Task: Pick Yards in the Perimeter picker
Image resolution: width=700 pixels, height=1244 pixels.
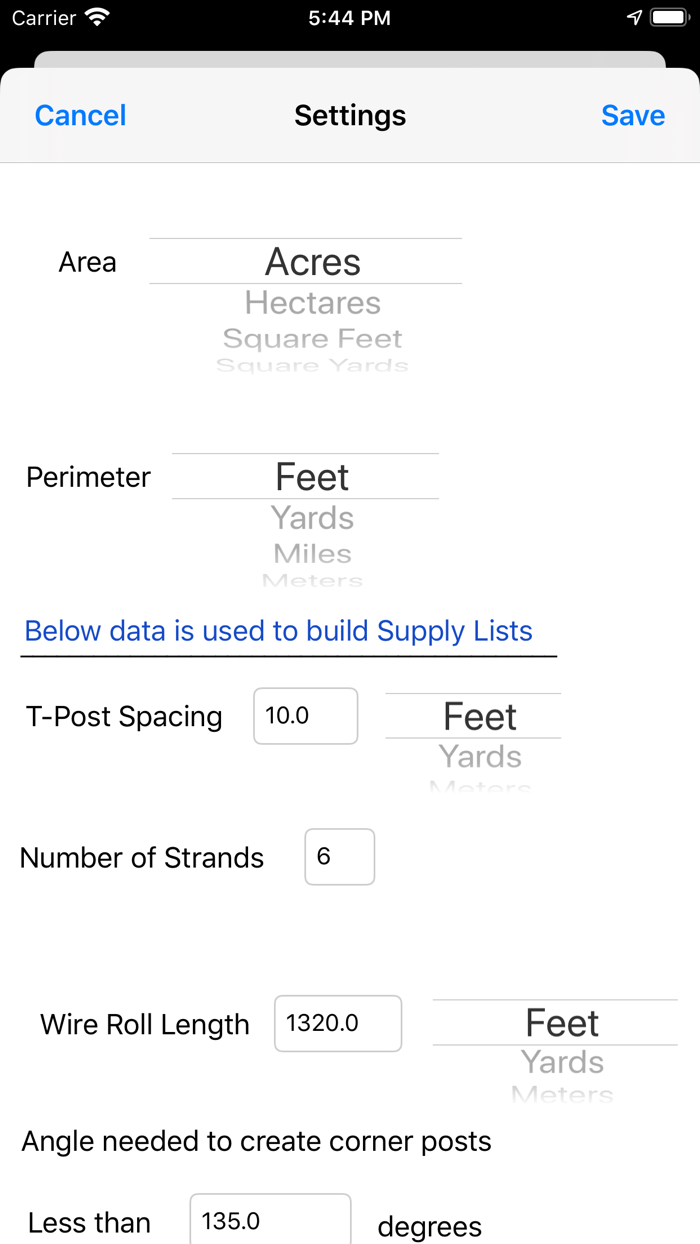Action: (x=312, y=518)
